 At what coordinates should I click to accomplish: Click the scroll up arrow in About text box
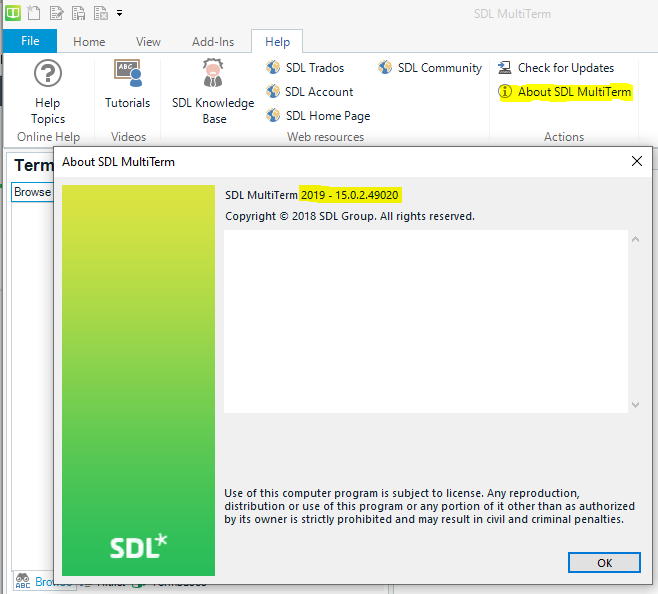coord(635,239)
